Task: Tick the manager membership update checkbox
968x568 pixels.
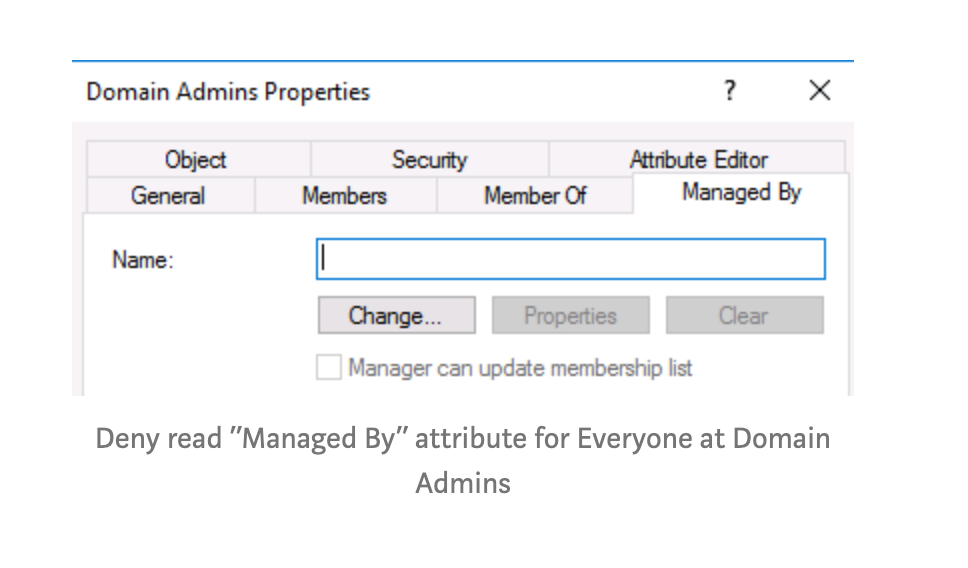Action: click(x=329, y=368)
